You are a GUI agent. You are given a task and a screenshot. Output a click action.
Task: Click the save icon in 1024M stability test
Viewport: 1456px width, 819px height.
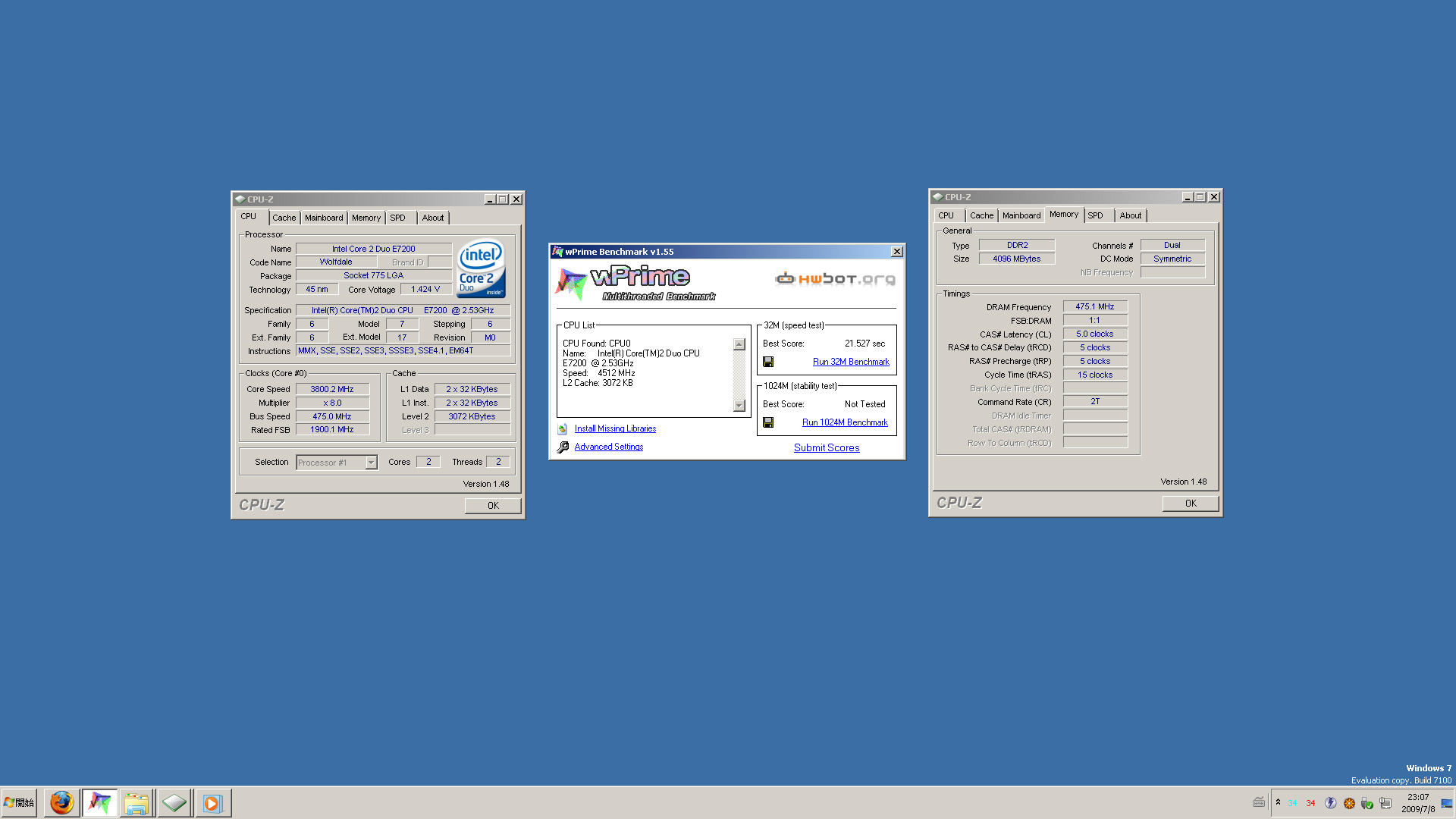tap(768, 422)
